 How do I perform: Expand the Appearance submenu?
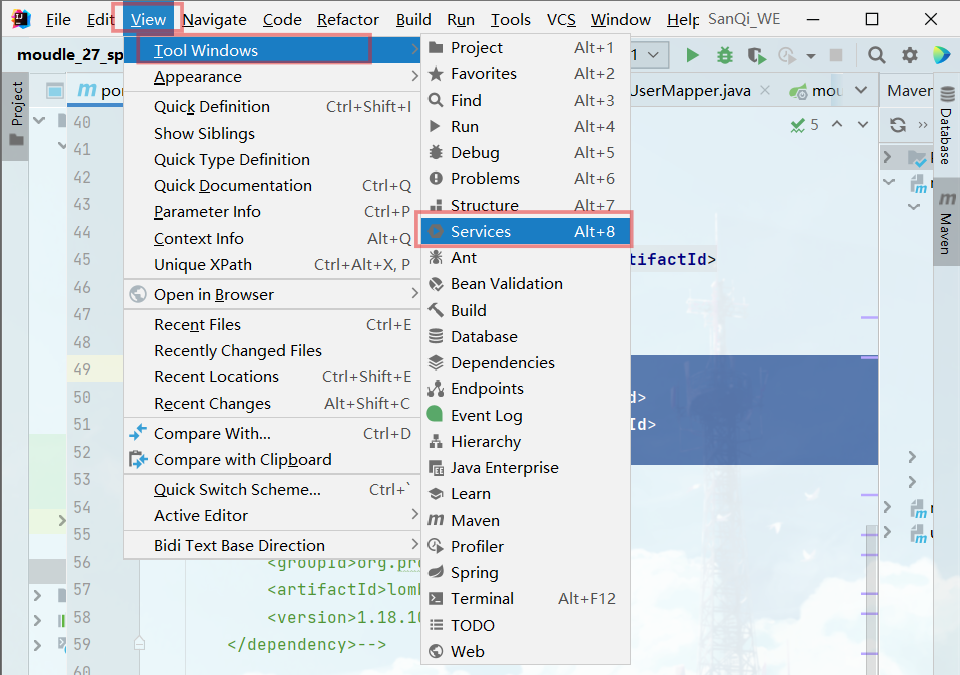[272, 77]
